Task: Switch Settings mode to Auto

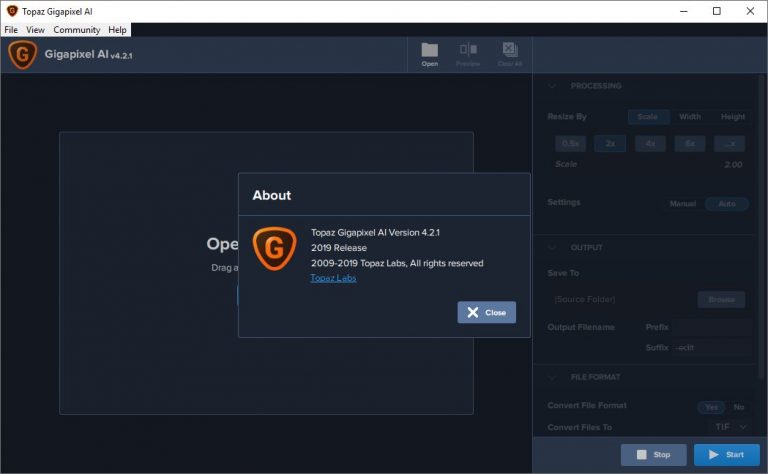Action: tap(727, 204)
